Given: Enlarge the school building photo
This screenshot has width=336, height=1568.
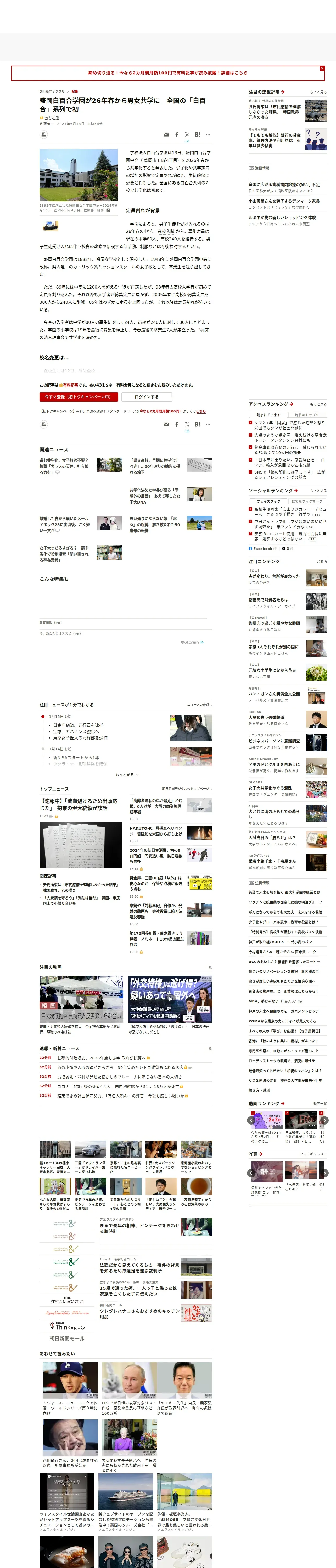Looking at the screenshot, I should coord(79,175).
